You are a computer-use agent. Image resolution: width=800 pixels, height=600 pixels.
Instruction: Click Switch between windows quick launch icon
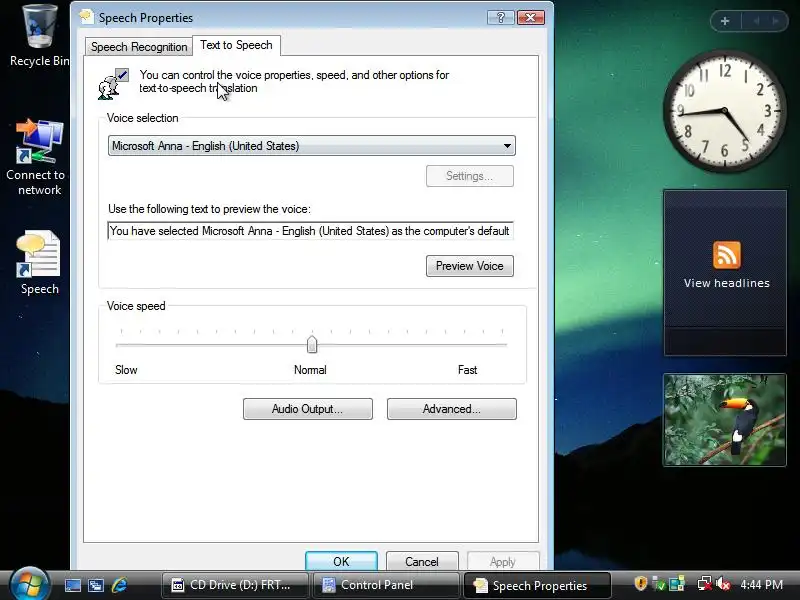click(95, 585)
